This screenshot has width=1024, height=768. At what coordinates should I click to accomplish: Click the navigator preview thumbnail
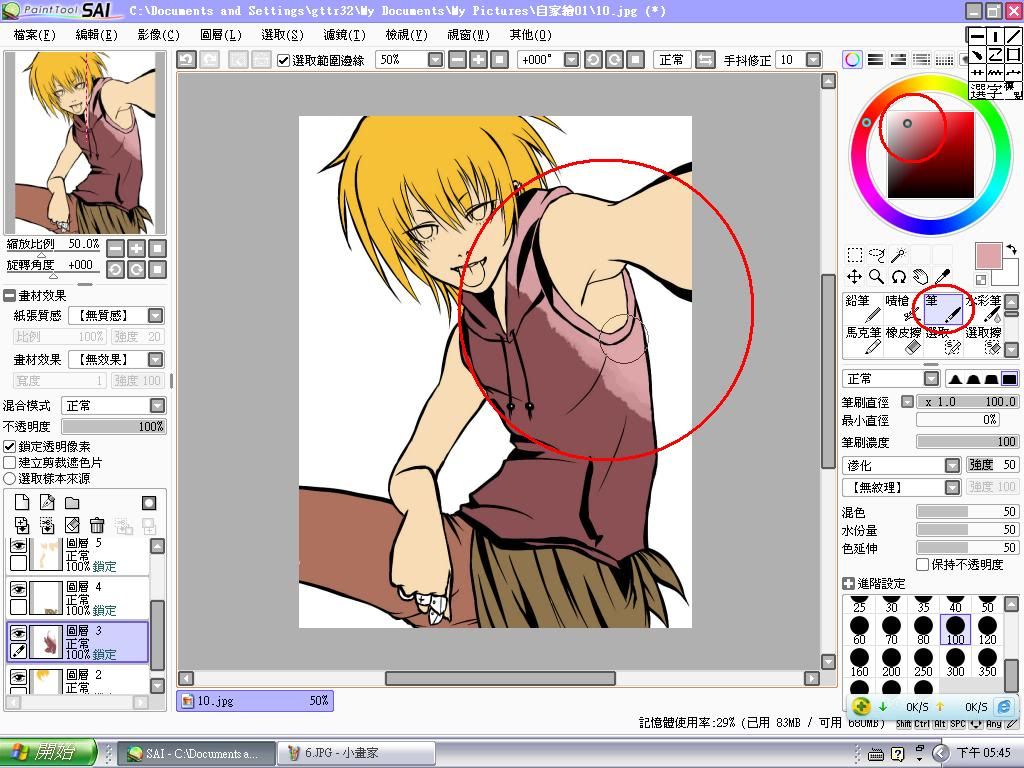point(85,143)
